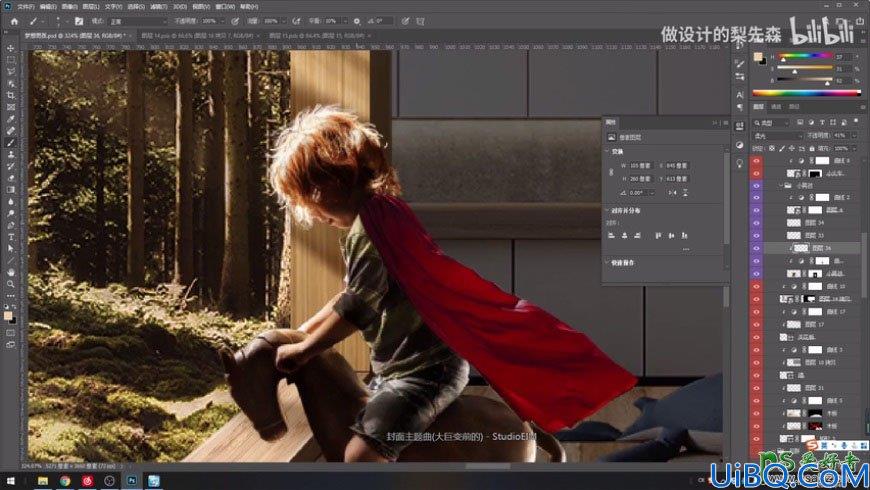Toggle visibility of 曲线 17 layer
Screen dimensions: 870x490
click(x=756, y=311)
